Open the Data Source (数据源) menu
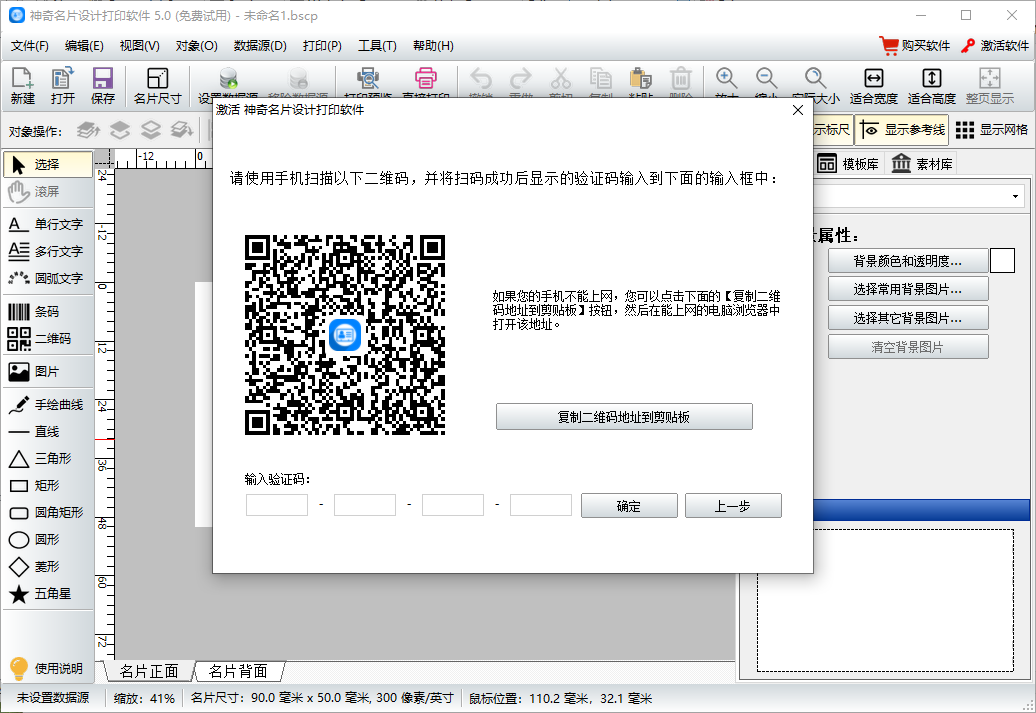The width and height of the screenshot is (1036, 713). click(x=260, y=46)
